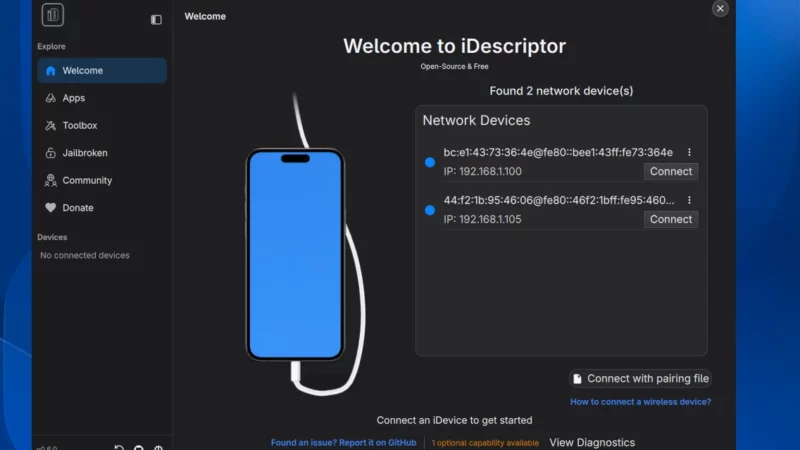Click the Welcome to iDescriptor heading
Viewport: 800px width, 450px height.
pos(454,46)
